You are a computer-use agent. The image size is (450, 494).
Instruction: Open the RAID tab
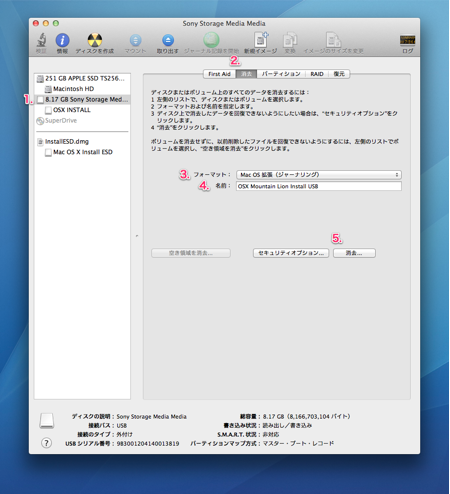click(x=317, y=74)
